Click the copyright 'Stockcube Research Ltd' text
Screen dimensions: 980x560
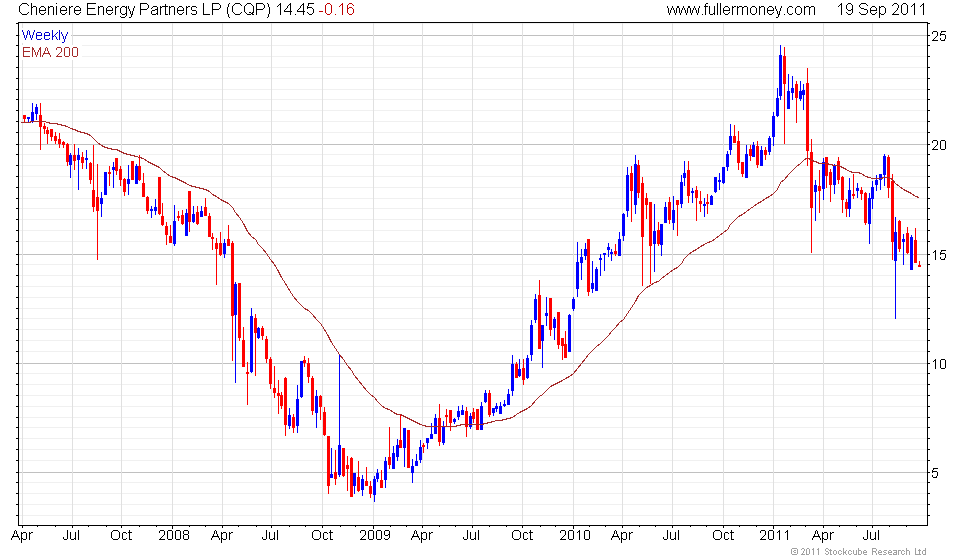pos(875,551)
